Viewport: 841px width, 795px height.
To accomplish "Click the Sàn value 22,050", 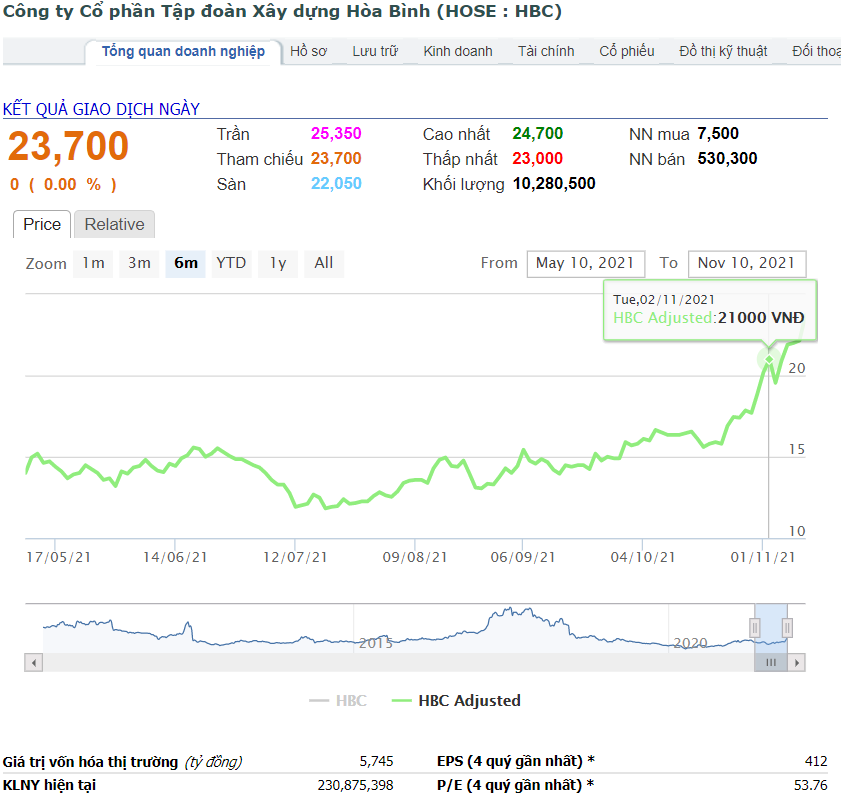I will click(x=336, y=183).
